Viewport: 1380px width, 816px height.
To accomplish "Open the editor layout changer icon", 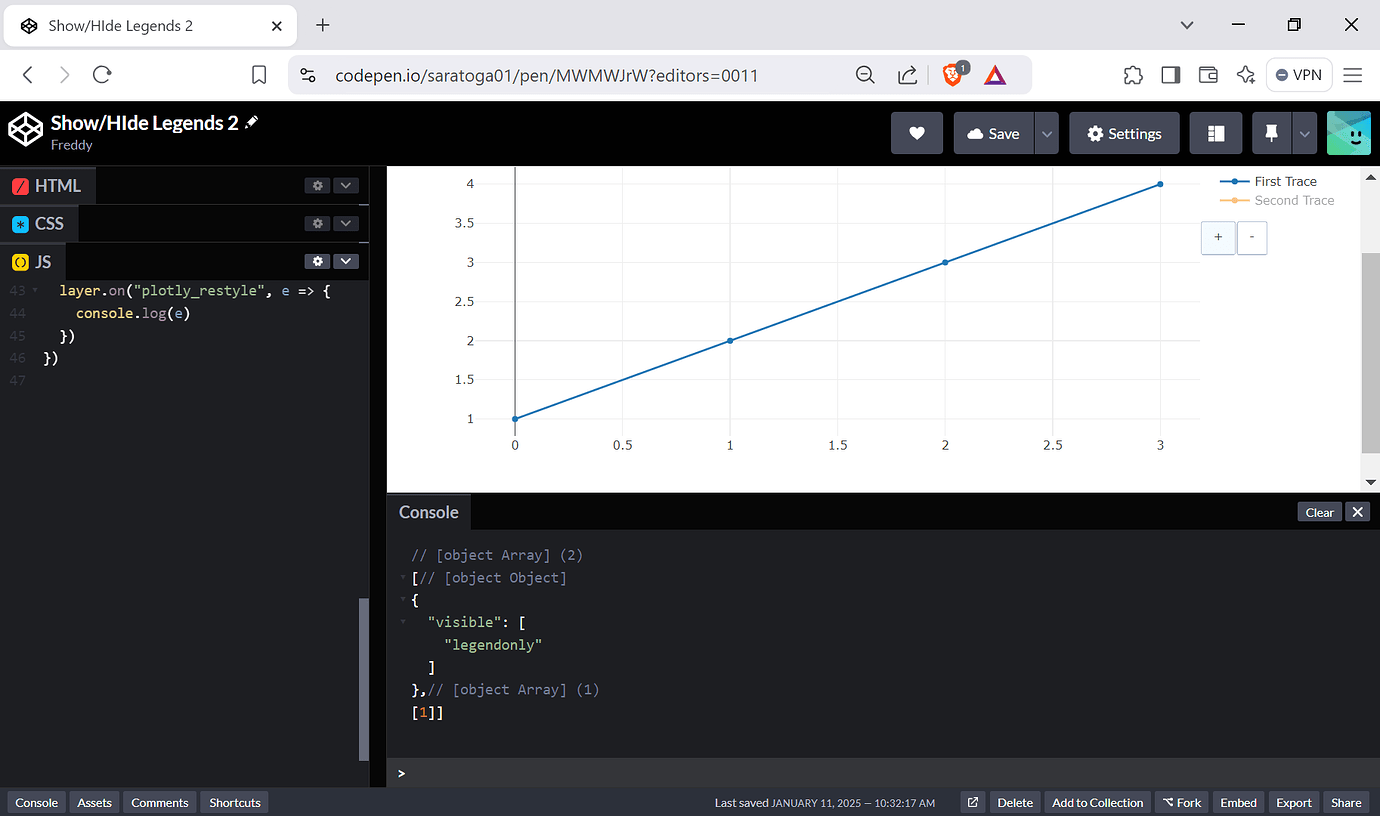I will click(1215, 132).
